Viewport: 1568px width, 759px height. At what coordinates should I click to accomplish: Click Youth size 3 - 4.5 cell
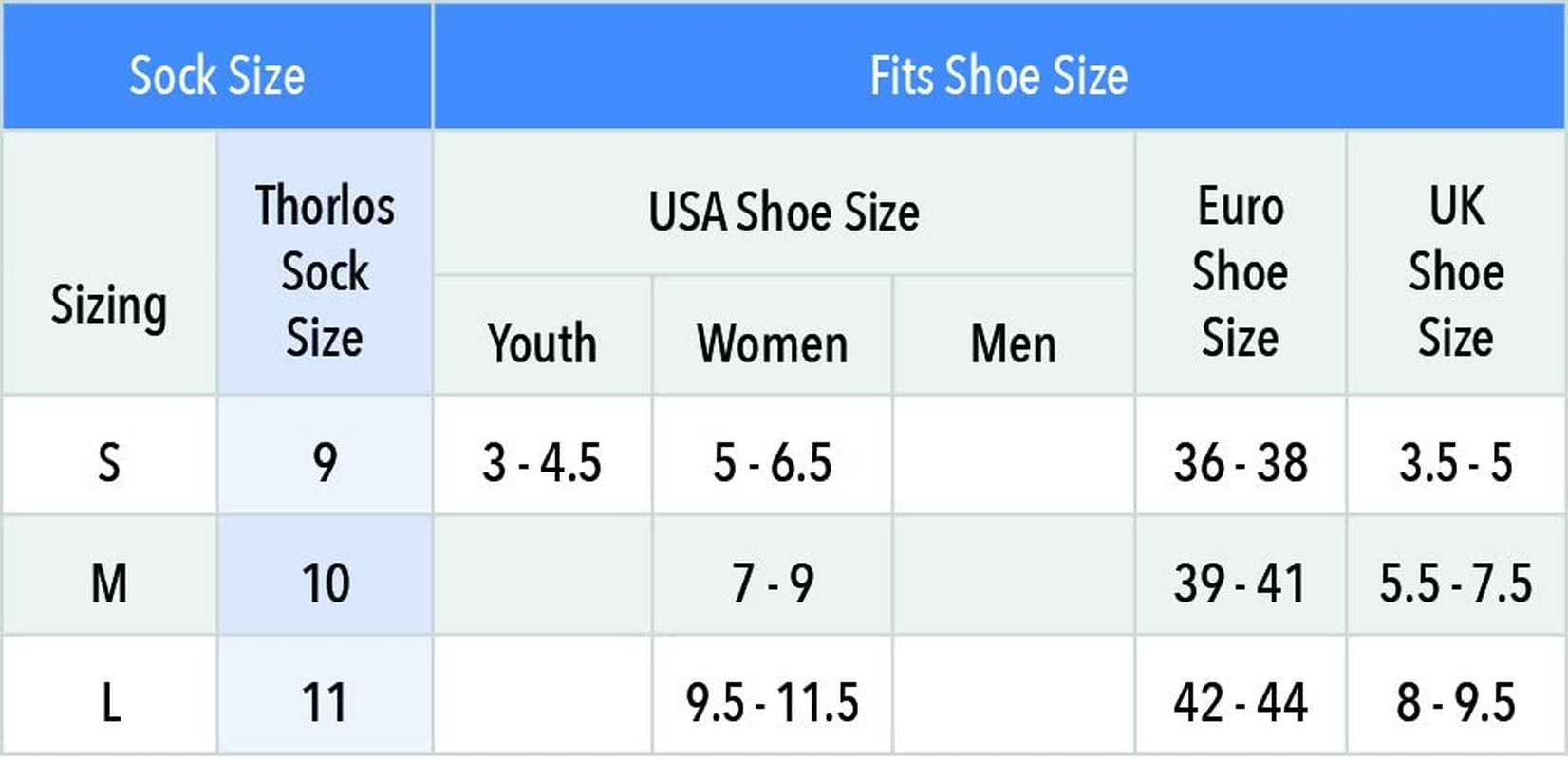(x=542, y=463)
